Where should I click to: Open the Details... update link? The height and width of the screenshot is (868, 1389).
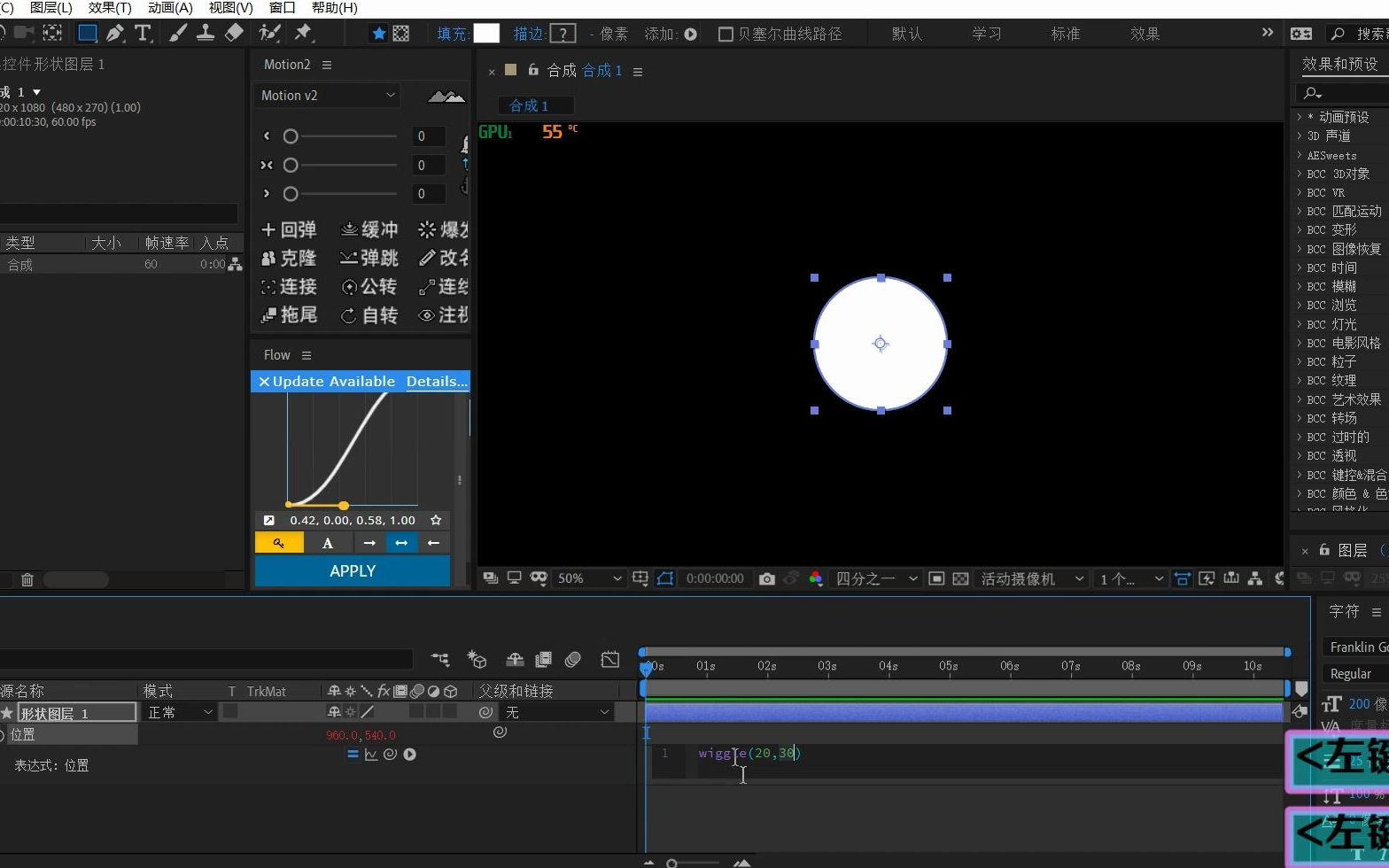point(436,382)
